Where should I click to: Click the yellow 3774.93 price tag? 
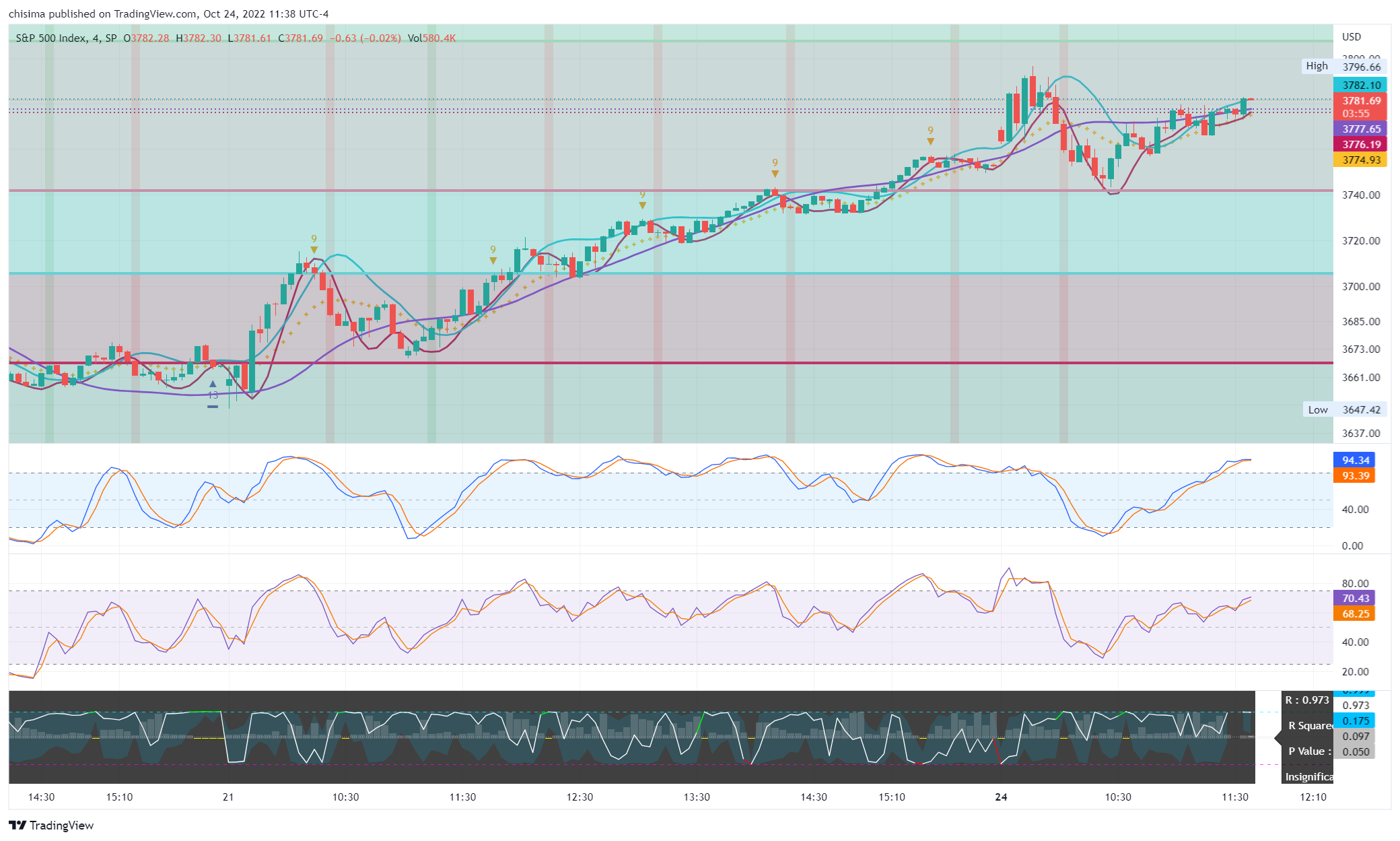pyautogui.click(x=1360, y=160)
